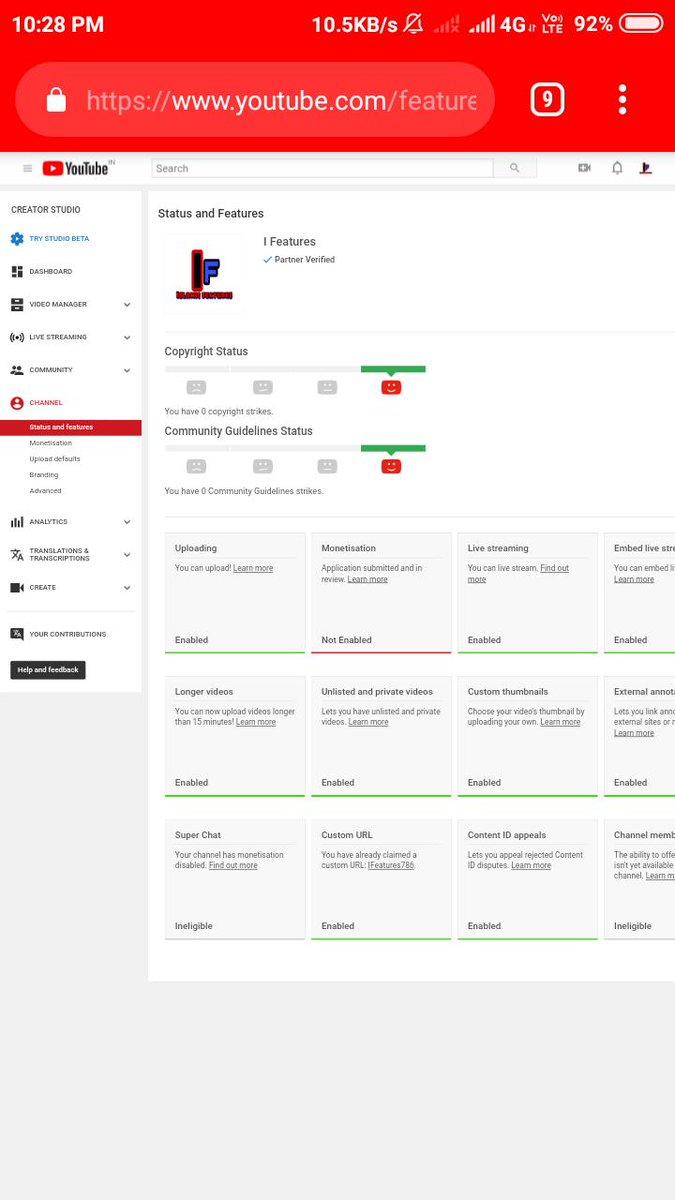Open Learn more in Longer videos card
The image size is (675, 1200).
pyautogui.click(x=256, y=722)
